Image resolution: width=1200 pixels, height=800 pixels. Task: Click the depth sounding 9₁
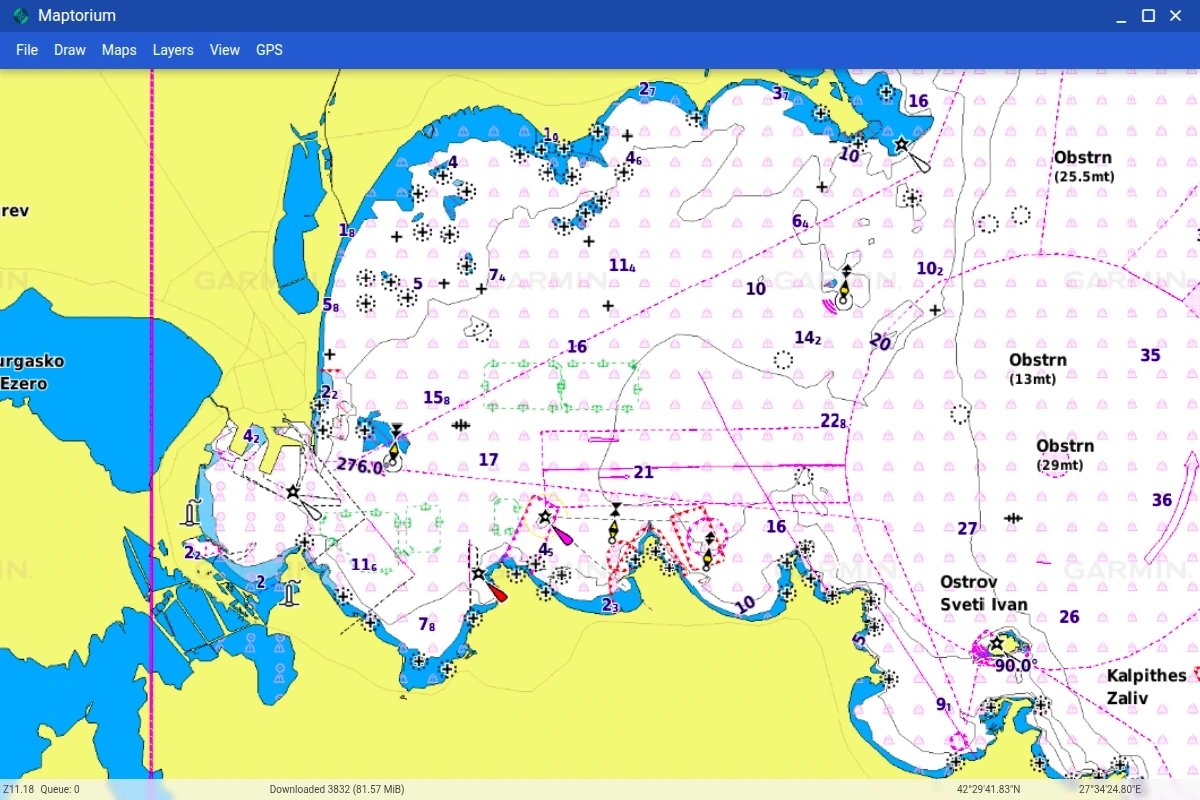click(x=943, y=705)
